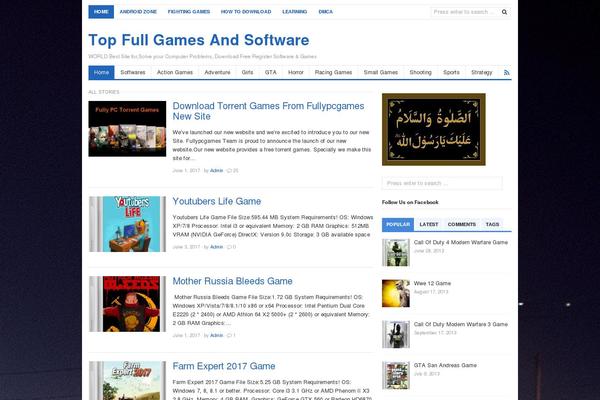The height and width of the screenshot is (400, 600).
Task: Open DMCA page link
Action: (326, 12)
